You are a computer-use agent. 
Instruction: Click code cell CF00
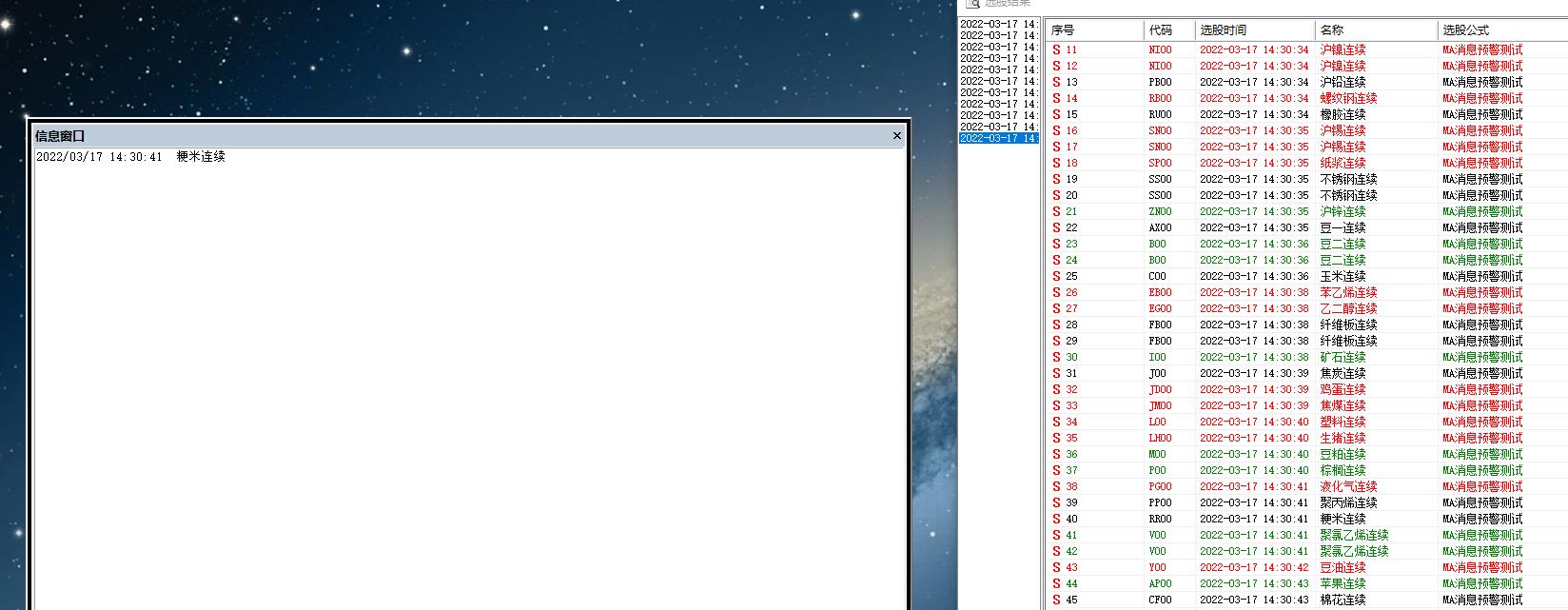pos(1160,600)
